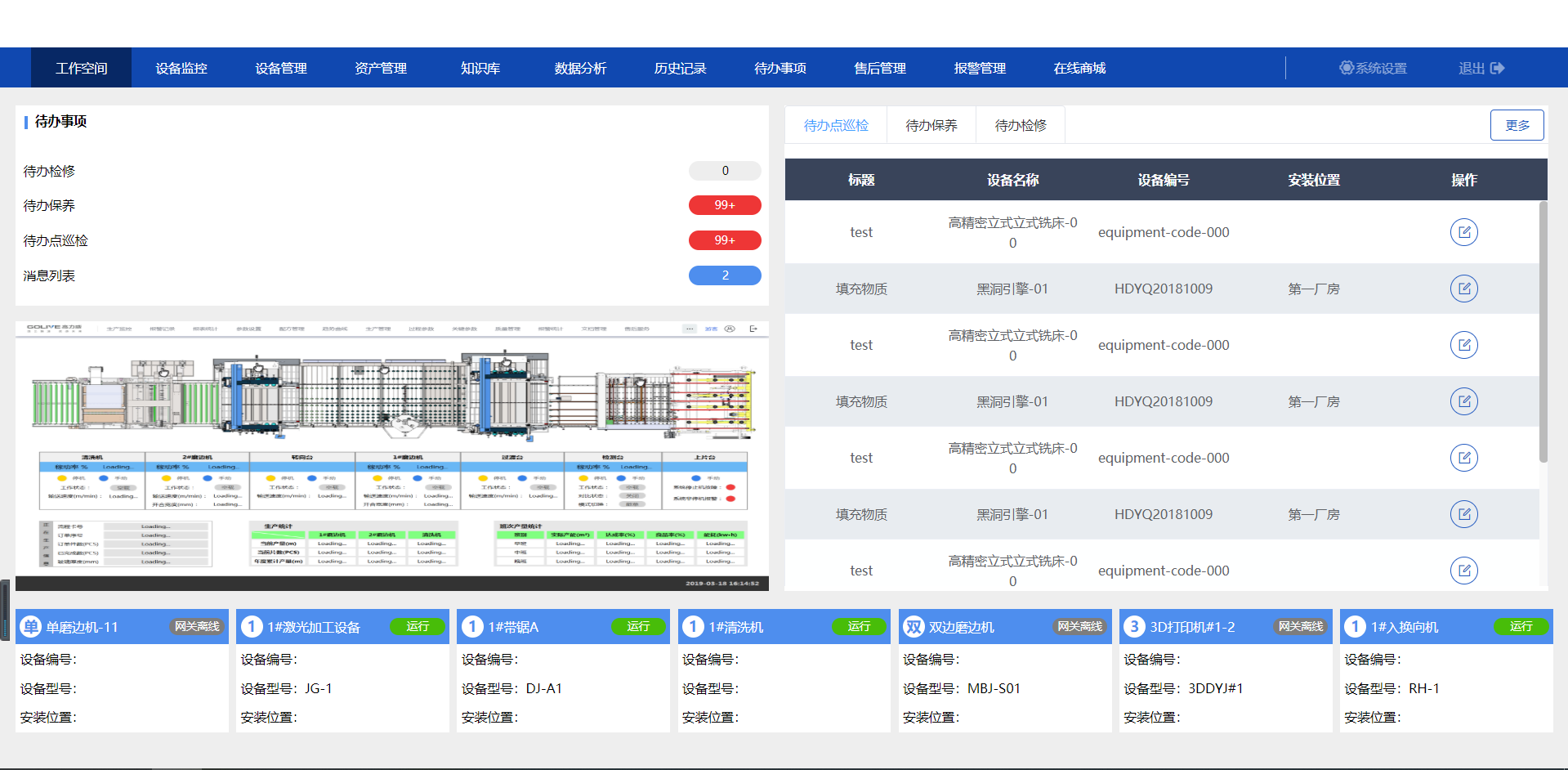Click the number icon of 1#带锯A
This screenshot has width=1568, height=770.
pos(472,627)
